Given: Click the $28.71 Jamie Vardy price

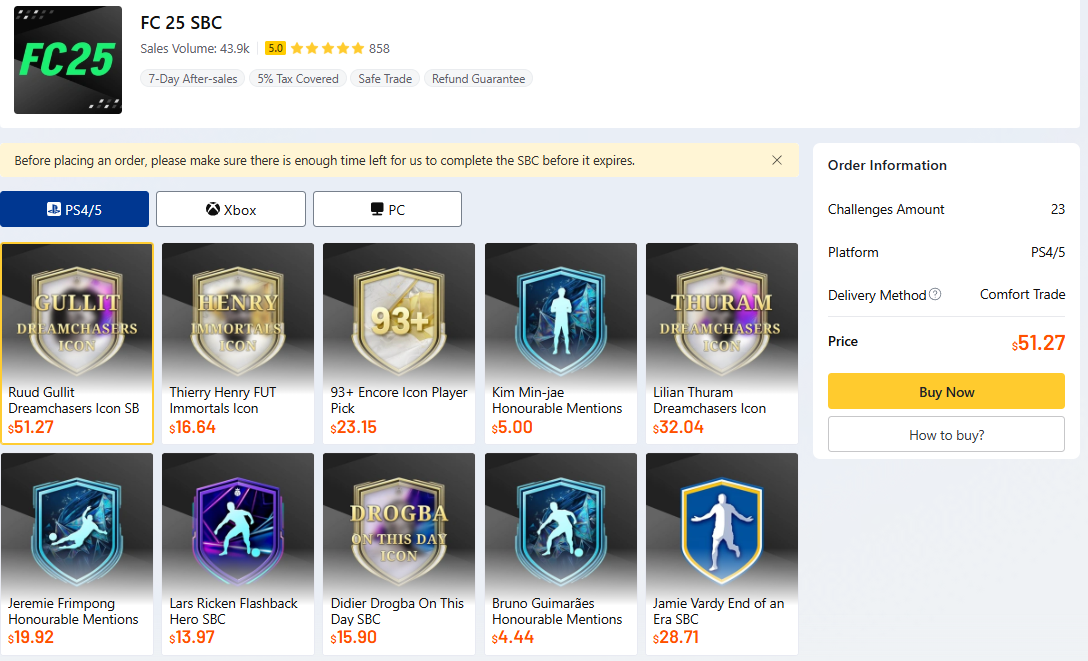Looking at the screenshot, I should [676, 637].
